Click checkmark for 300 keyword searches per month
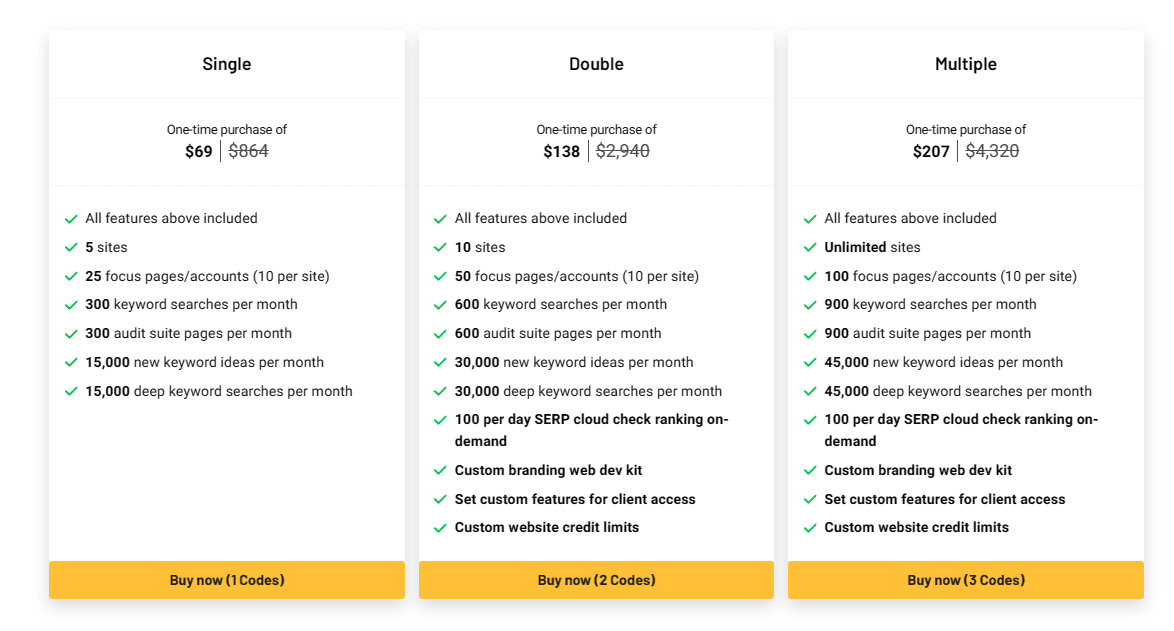 71,305
